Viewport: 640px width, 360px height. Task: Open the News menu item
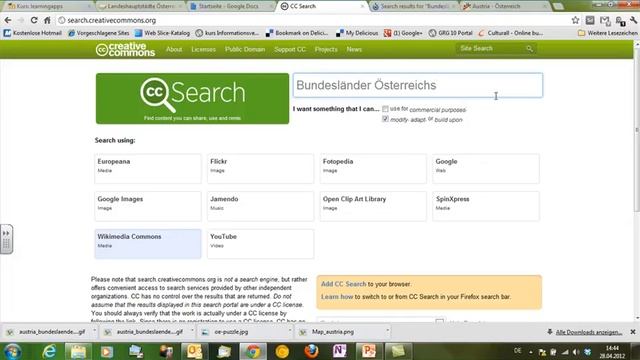click(354, 49)
